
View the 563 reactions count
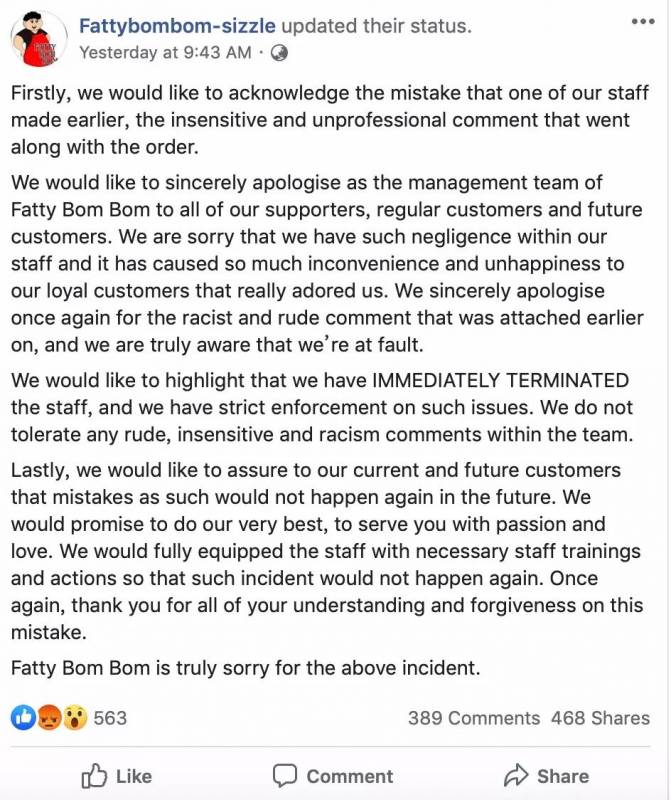click(x=110, y=718)
